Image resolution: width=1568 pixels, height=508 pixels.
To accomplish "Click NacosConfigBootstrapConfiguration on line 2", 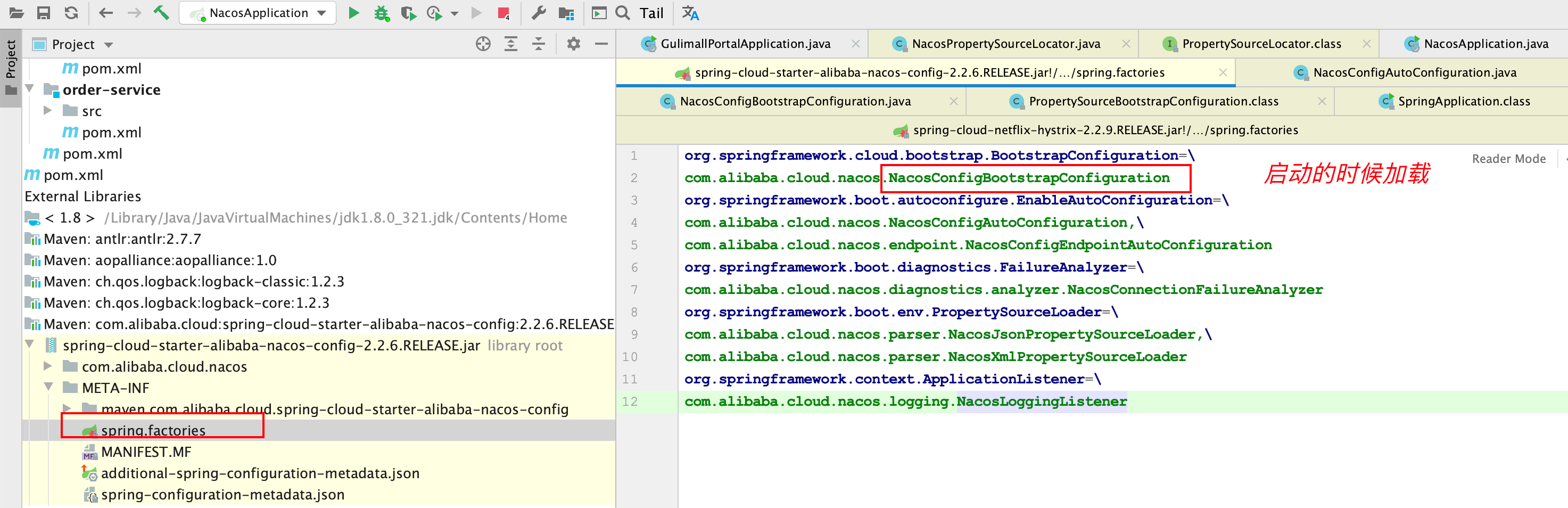I will pyautogui.click(x=1029, y=178).
